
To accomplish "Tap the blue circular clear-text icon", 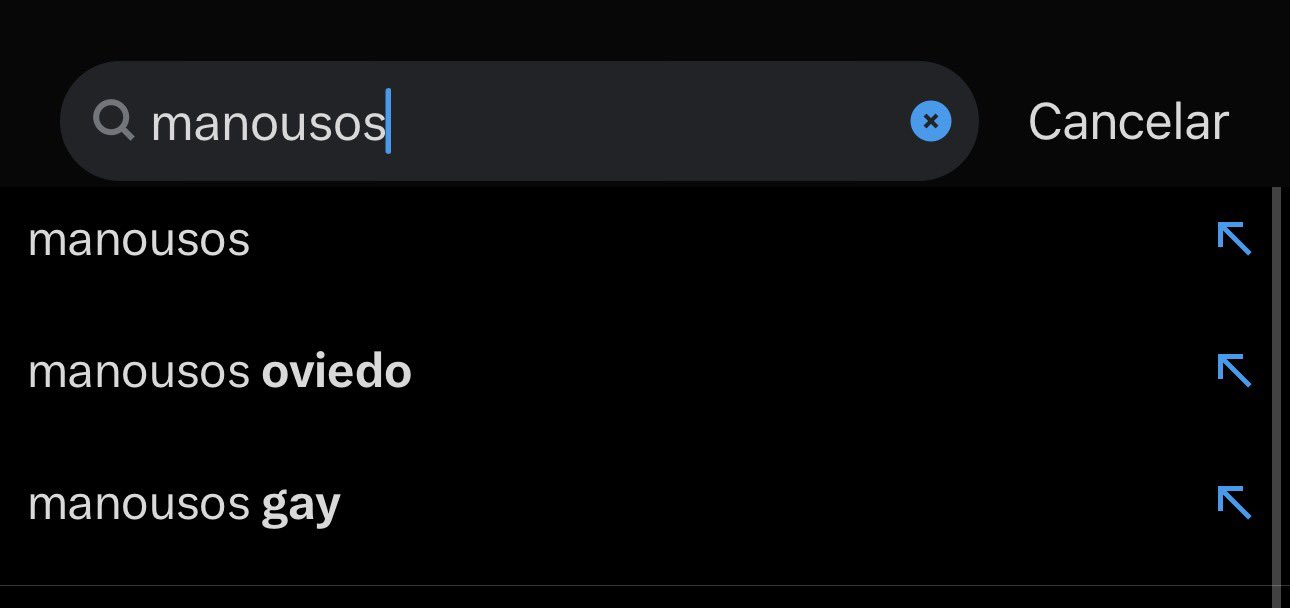I will click(x=930, y=121).
